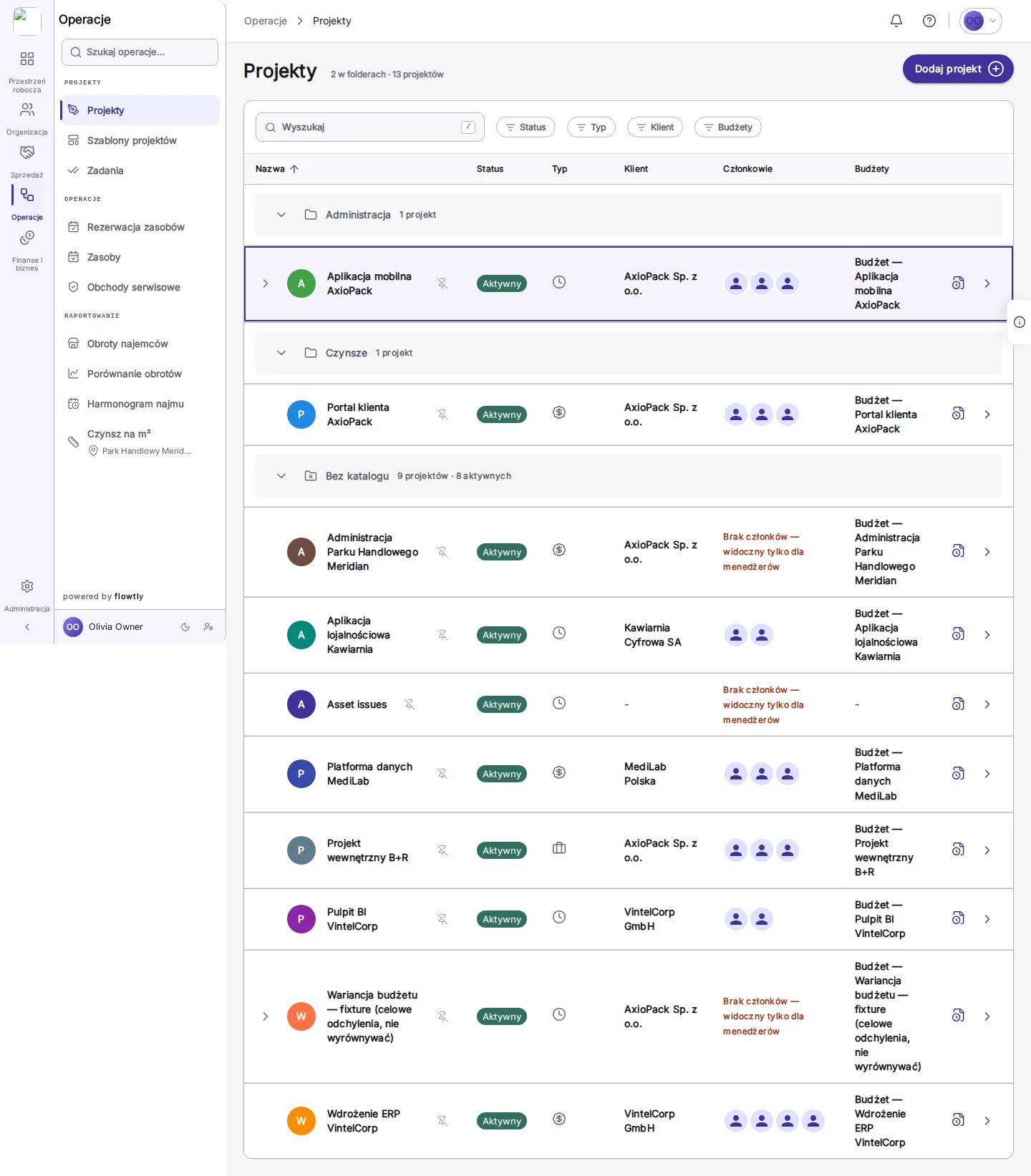1031x1176 pixels.
Task: Click the Dodaj projekt button
Action: coord(958,69)
